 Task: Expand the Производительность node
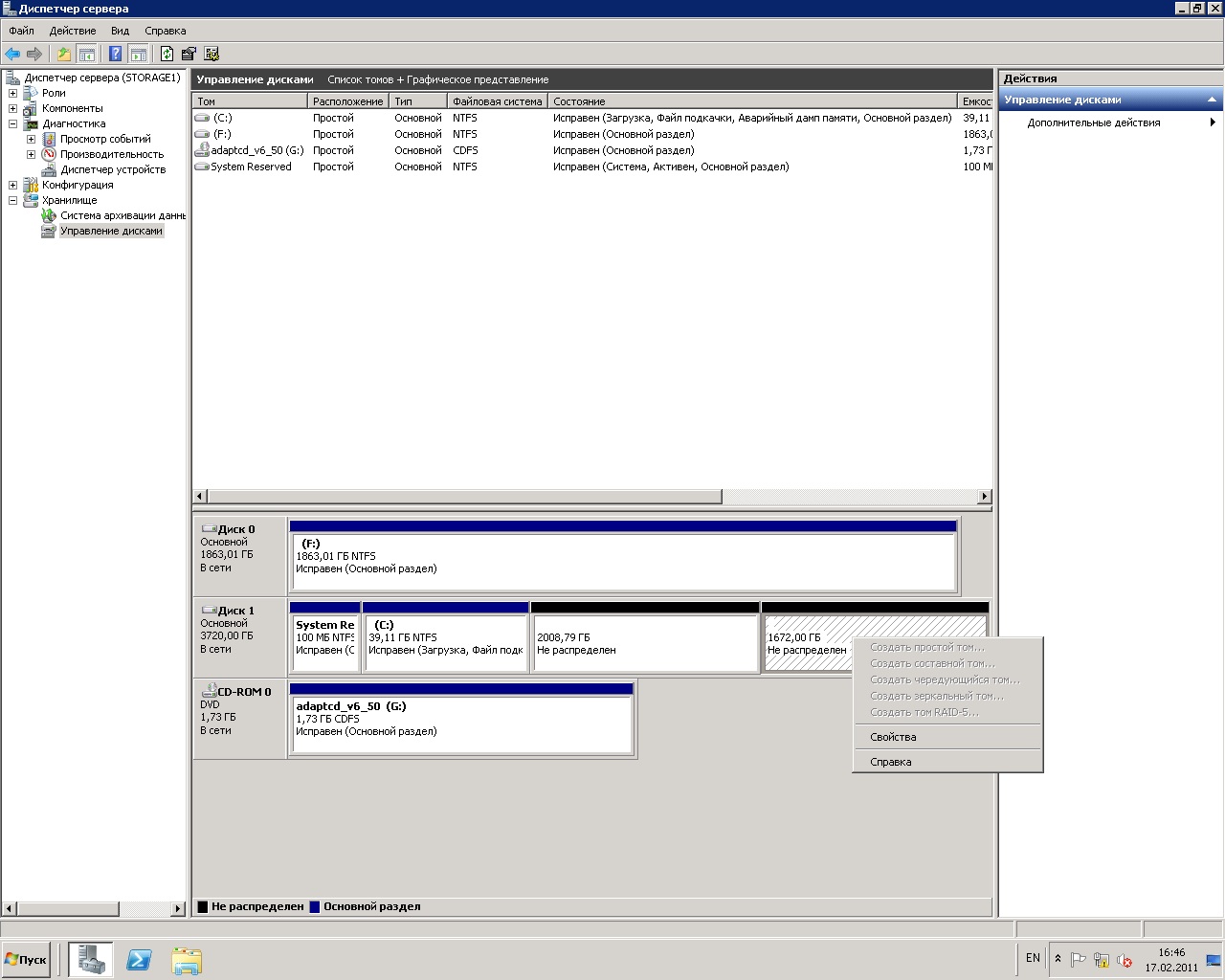pos(31,154)
